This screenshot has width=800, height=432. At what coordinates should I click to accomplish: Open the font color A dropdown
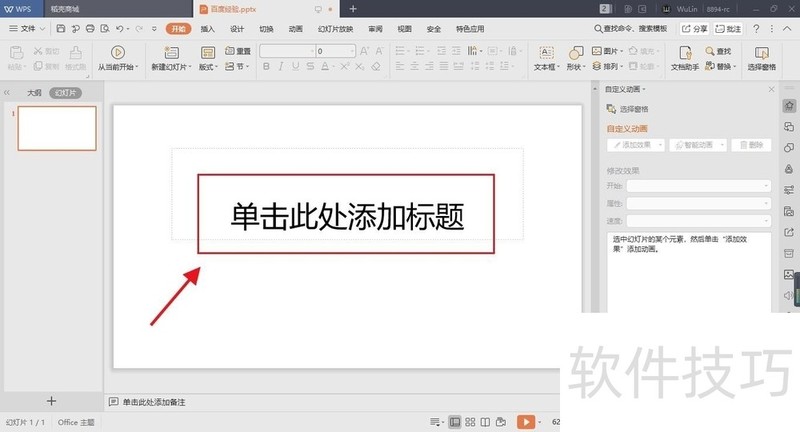tap(334, 67)
